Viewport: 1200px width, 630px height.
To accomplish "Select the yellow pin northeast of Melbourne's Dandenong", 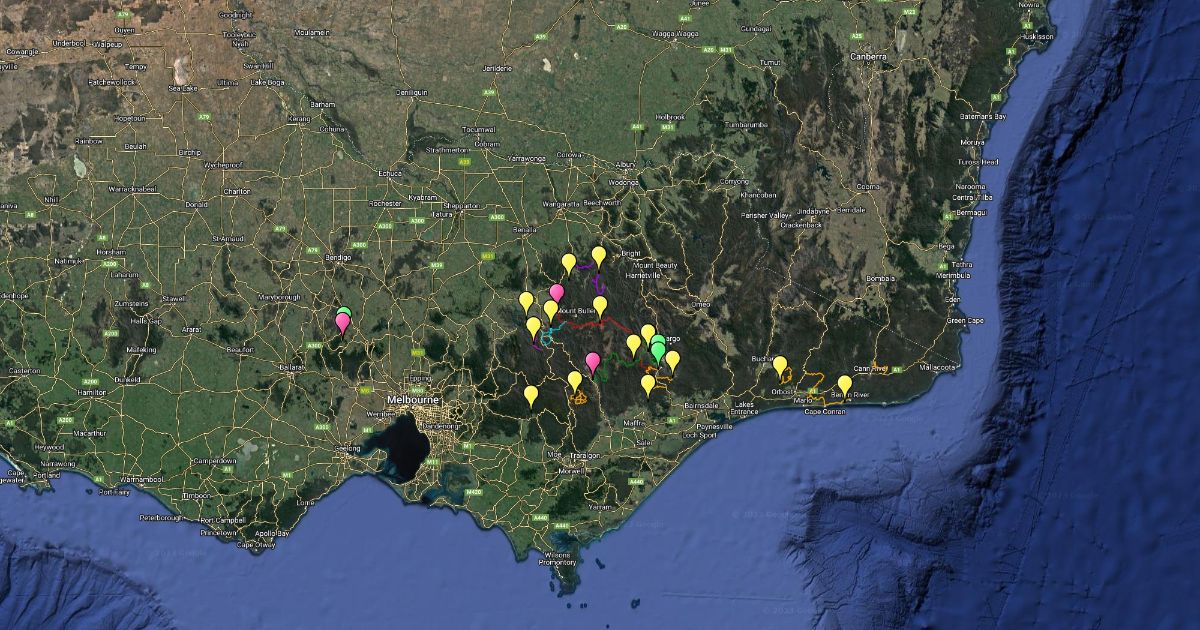I will [531, 395].
